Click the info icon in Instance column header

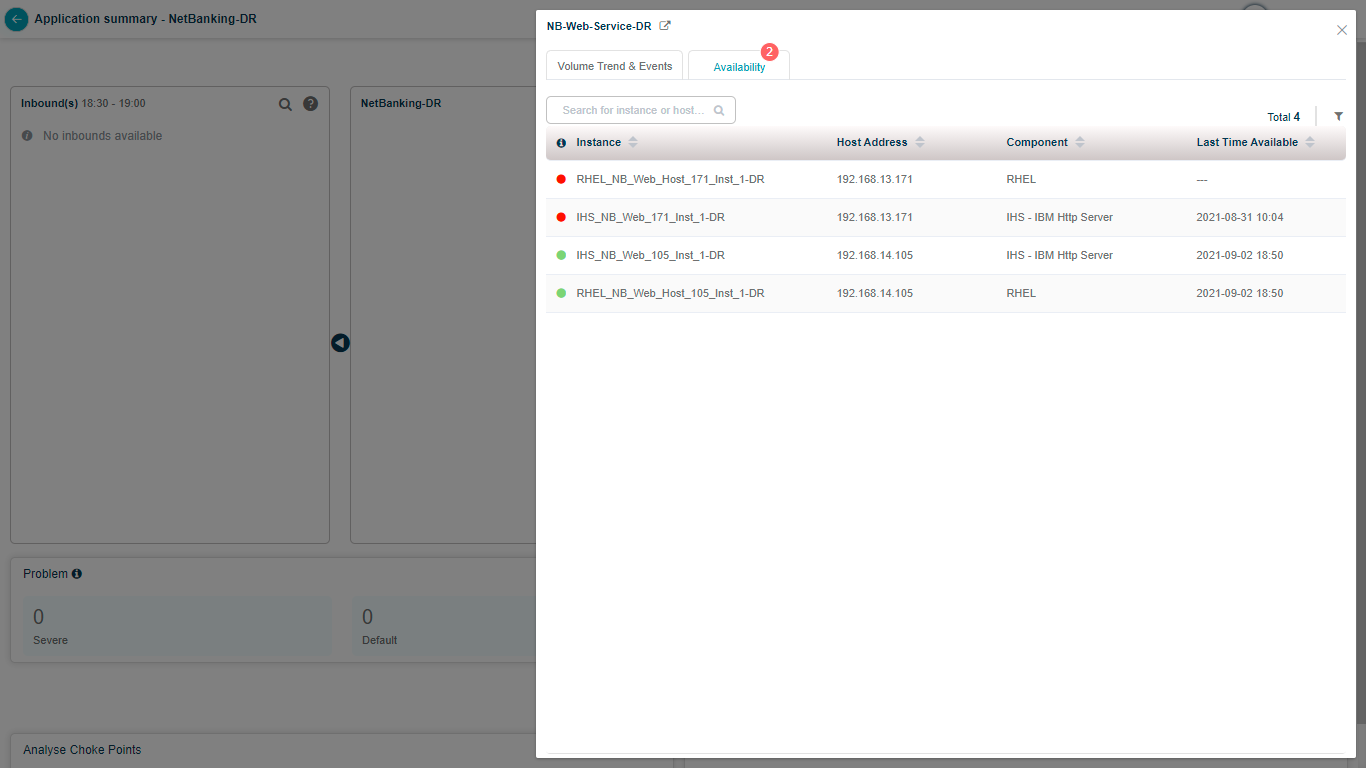tap(561, 143)
